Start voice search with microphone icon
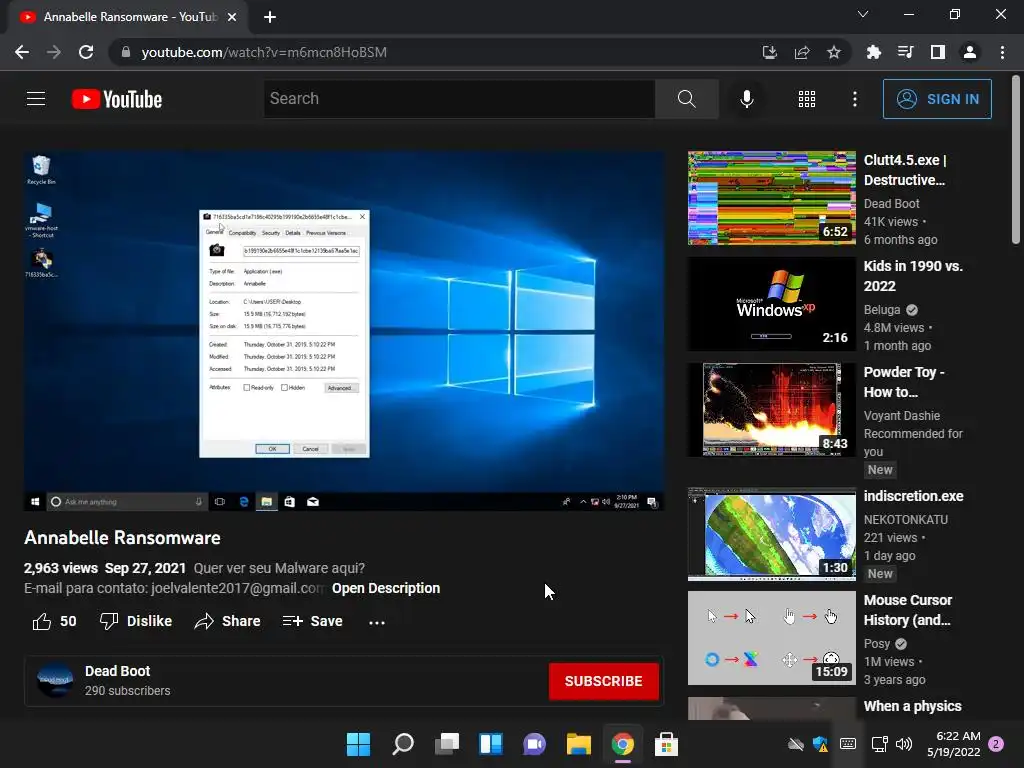 (746, 99)
